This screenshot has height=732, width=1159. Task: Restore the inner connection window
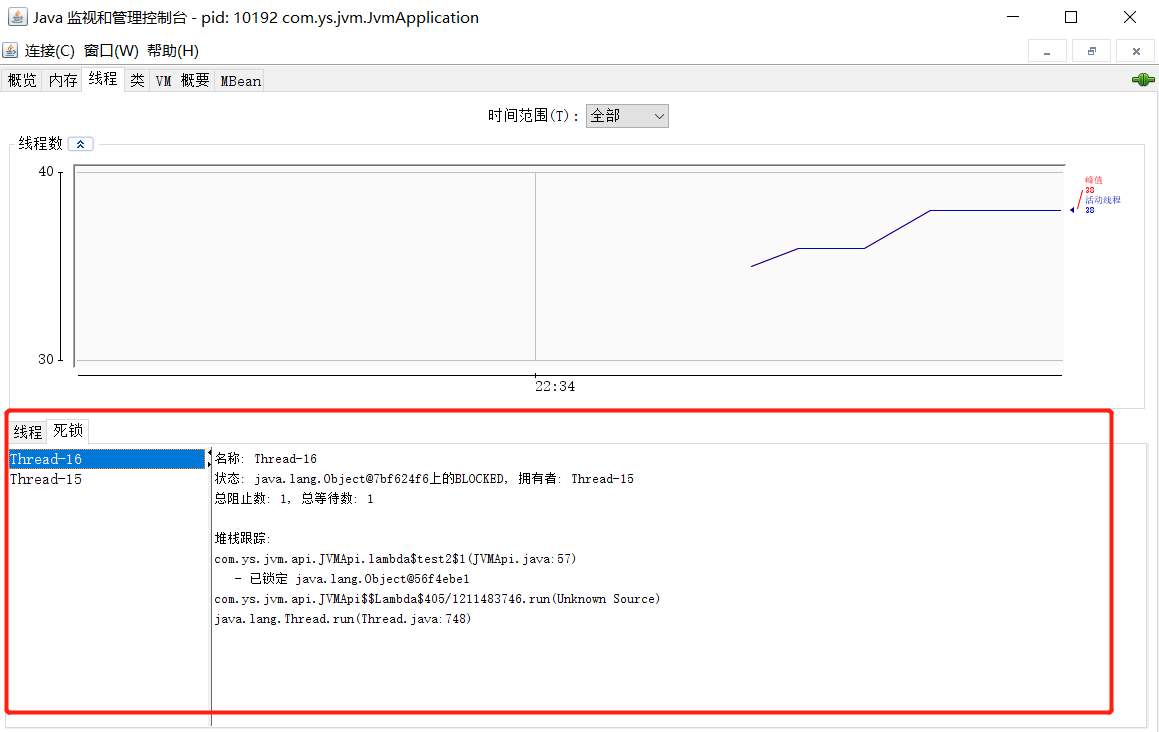(1092, 51)
